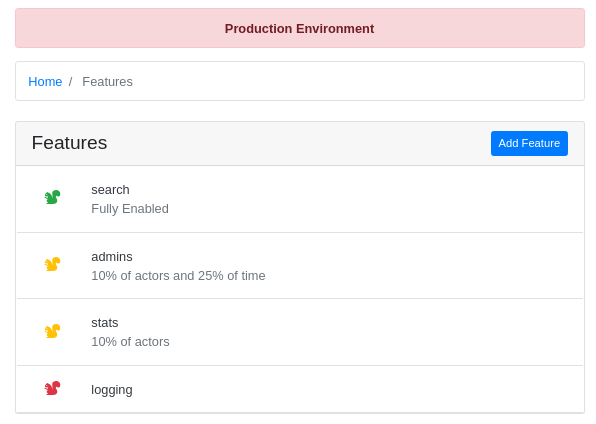Open the logging feature by its name
596x424 pixels.
point(112,390)
